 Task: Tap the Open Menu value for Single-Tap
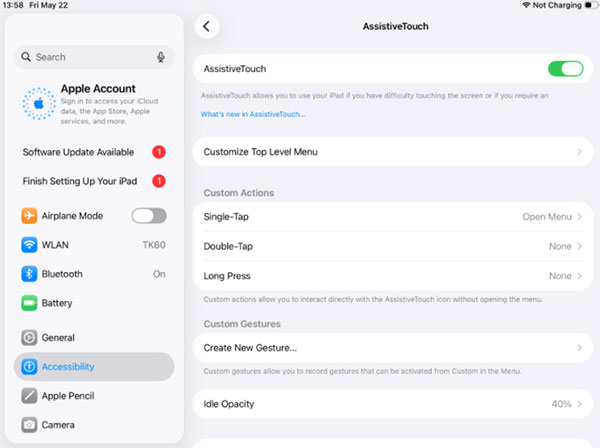(547, 217)
